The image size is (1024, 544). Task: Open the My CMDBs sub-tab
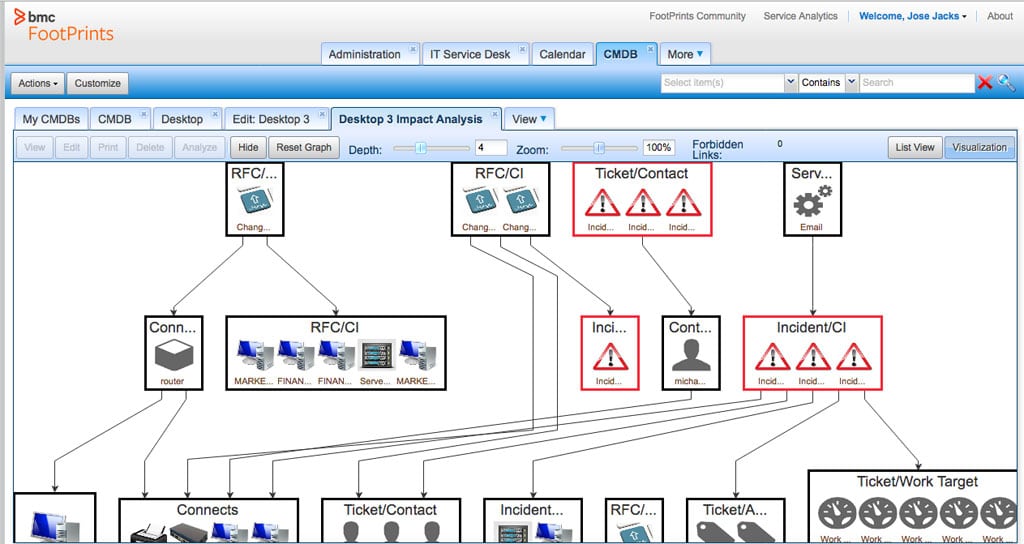pos(51,119)
